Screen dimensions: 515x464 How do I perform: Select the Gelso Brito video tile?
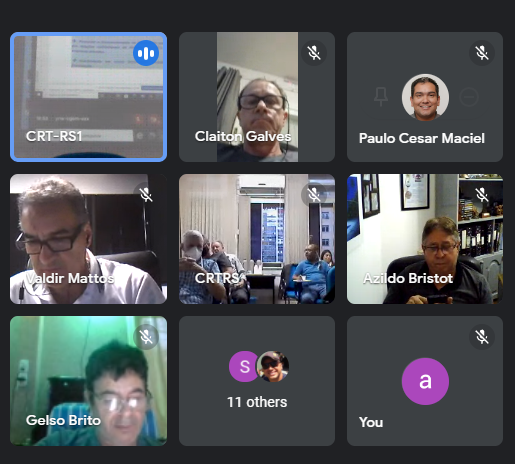[x=88, y=381]
